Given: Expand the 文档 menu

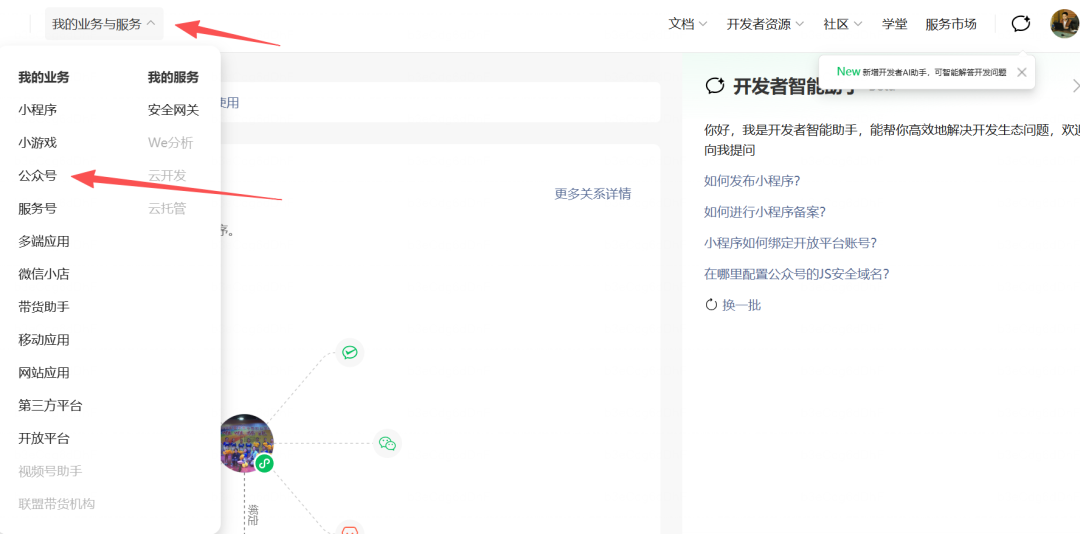Looking at the screenshot, I should pos(688,24).
